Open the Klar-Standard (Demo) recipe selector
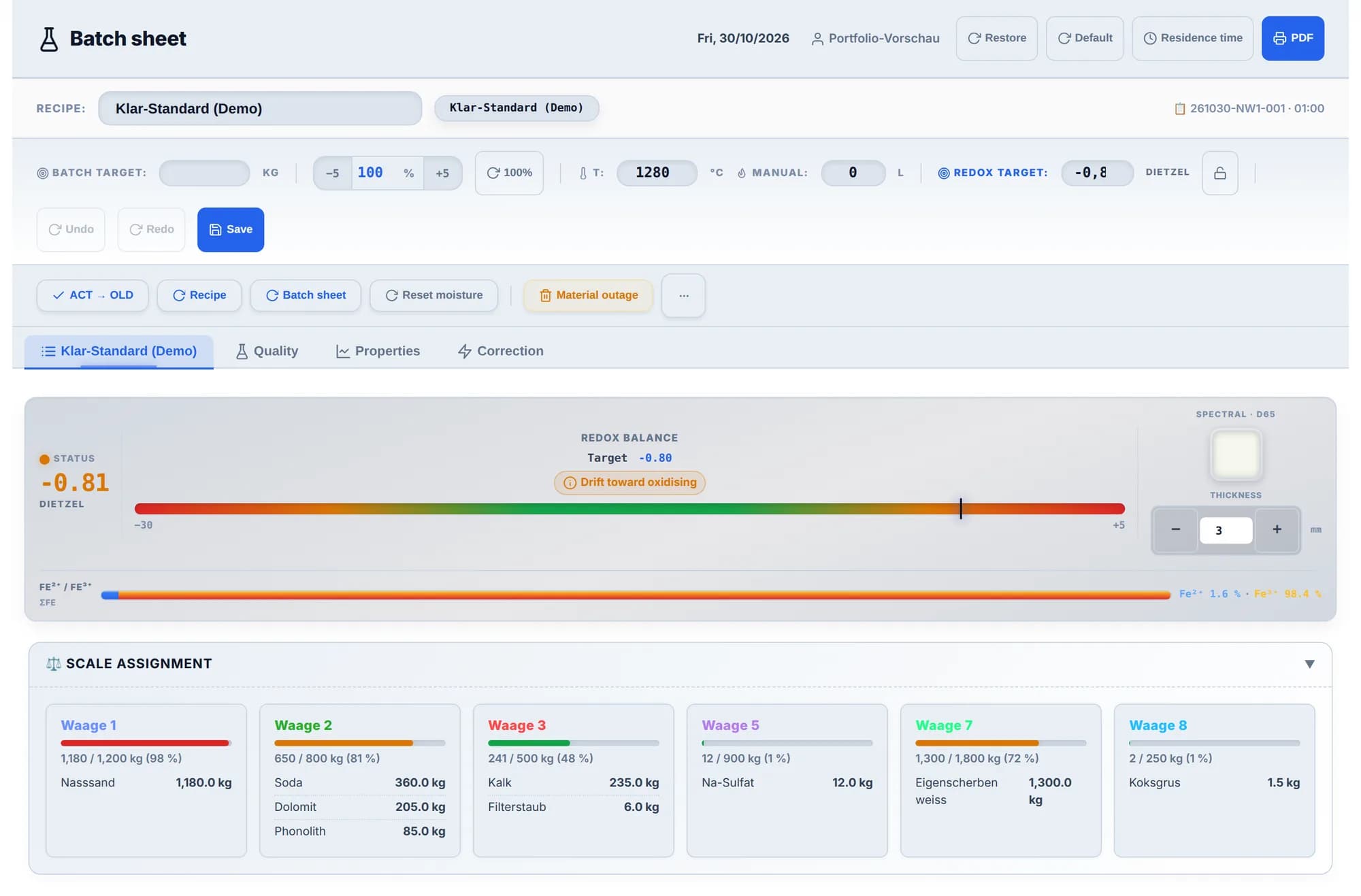This screenshot has height=896, width=1361. pyautogui.click(x=260, y=108)
